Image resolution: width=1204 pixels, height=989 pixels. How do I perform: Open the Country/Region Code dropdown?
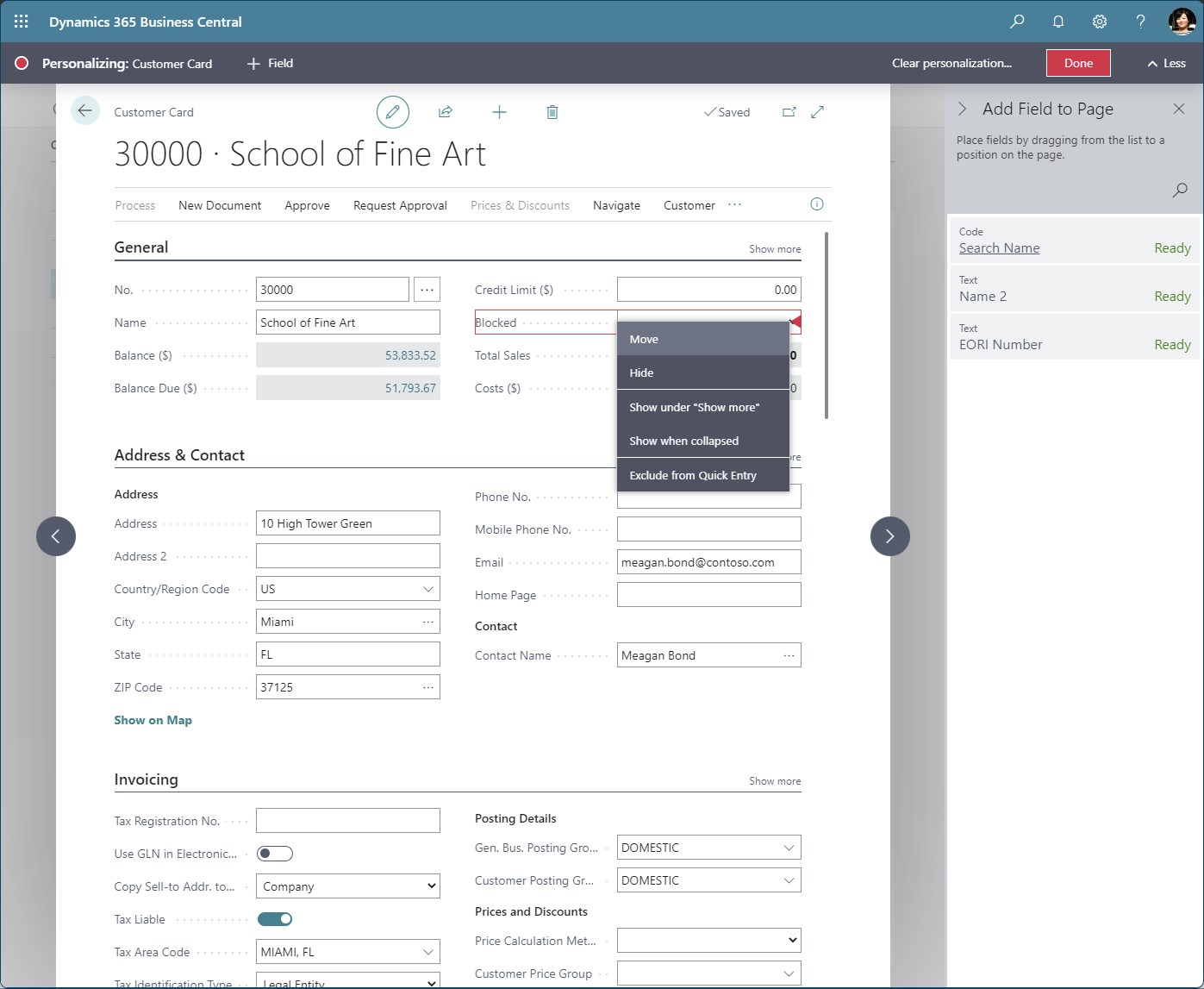[x=428, y=588]
